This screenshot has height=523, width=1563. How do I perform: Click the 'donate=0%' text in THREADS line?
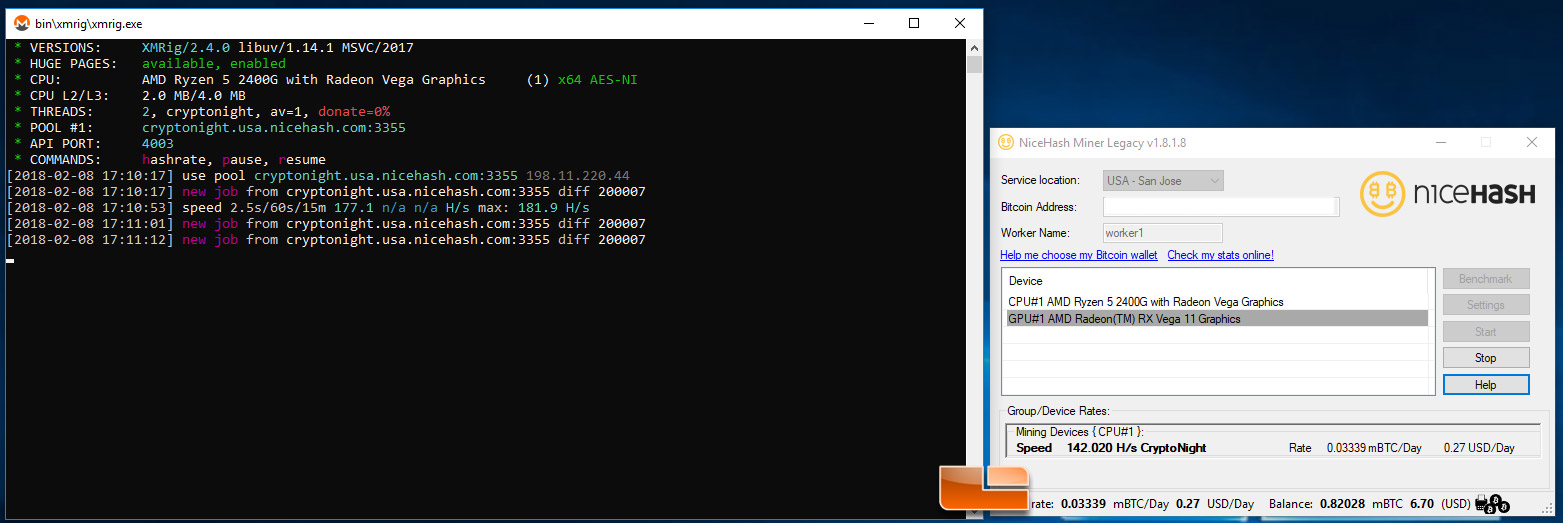tap(354, 112)
